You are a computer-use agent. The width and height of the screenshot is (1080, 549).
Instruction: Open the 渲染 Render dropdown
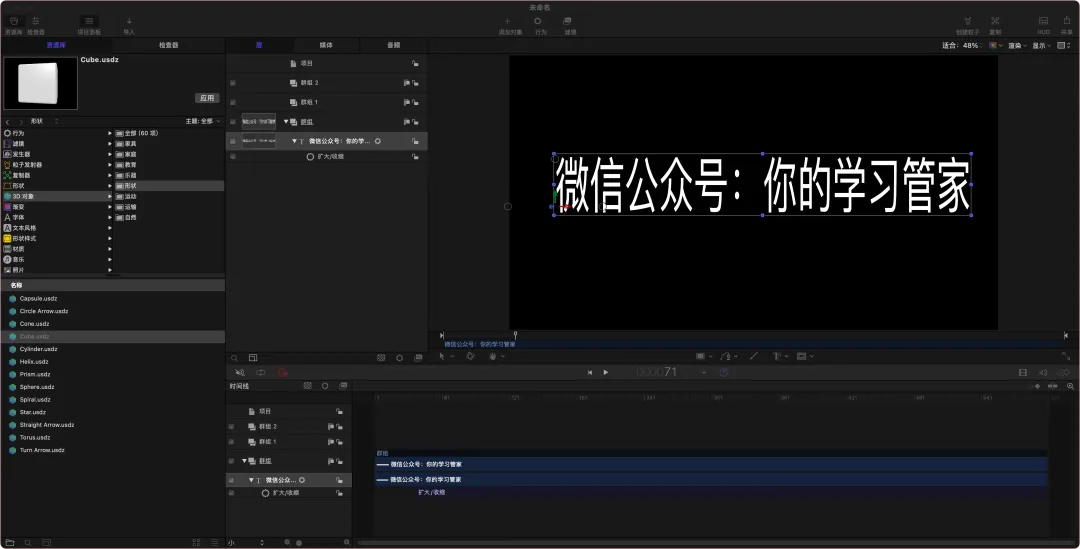[x=1017, y=45]
